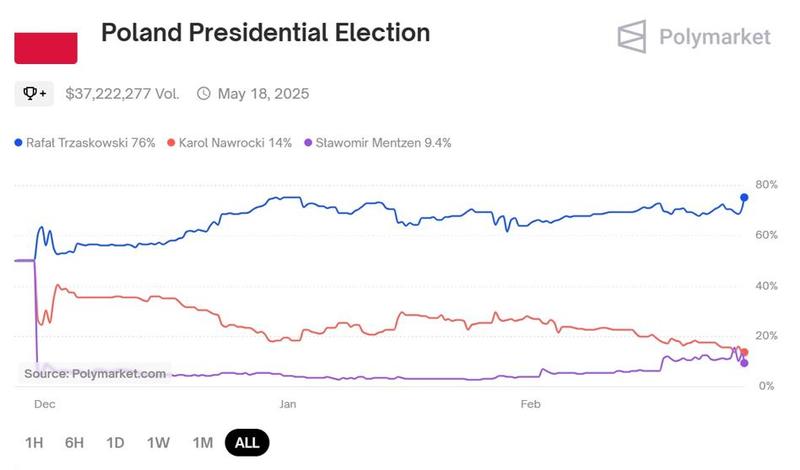Click the trophy icon button
The width and height of the screenshot is (800, 470).
[33, 93]
